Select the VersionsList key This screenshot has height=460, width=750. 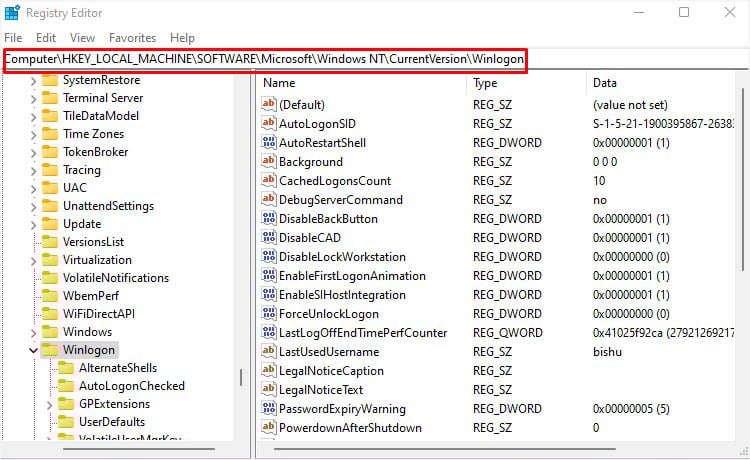tap(93, 241)
